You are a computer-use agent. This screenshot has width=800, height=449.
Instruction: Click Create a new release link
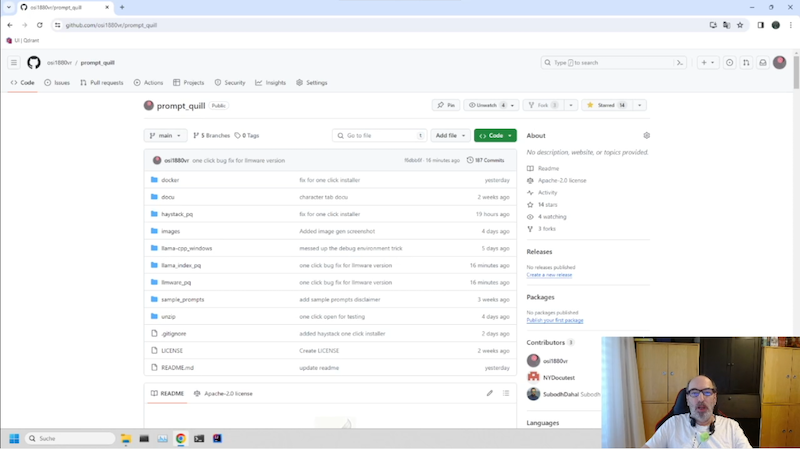click(549, 275)
